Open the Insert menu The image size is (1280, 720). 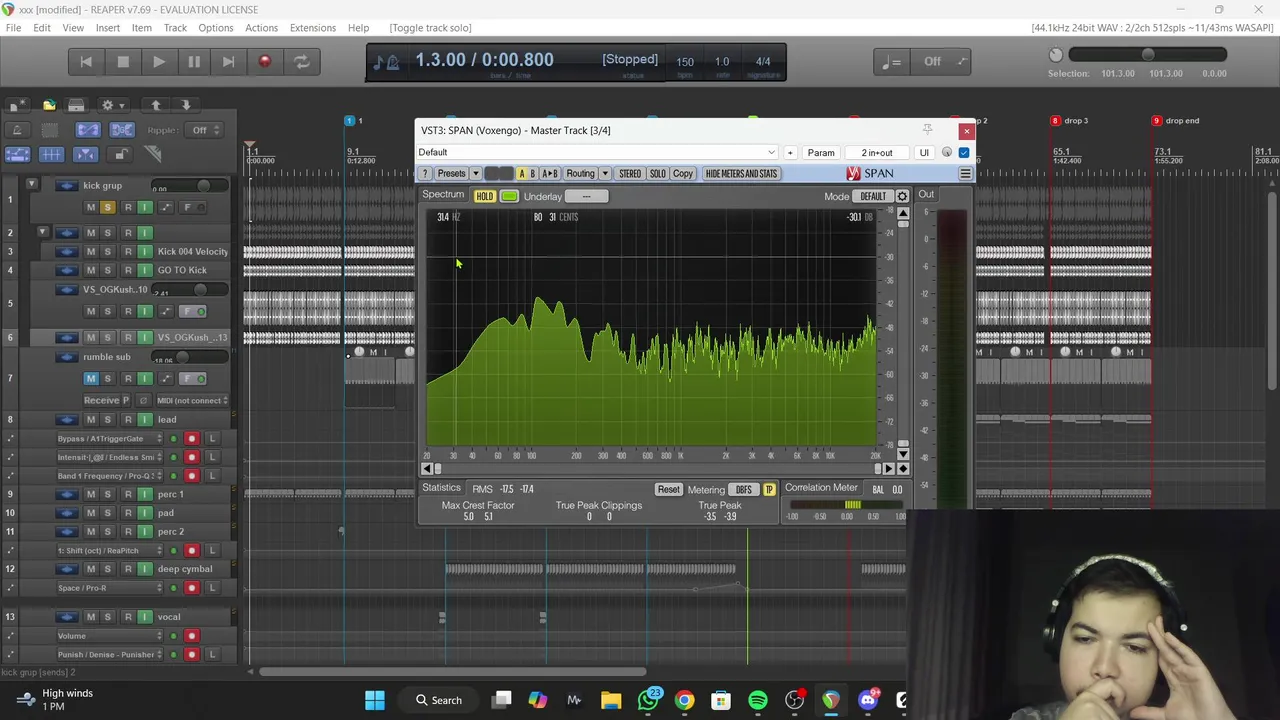click(x=108, y=28)
